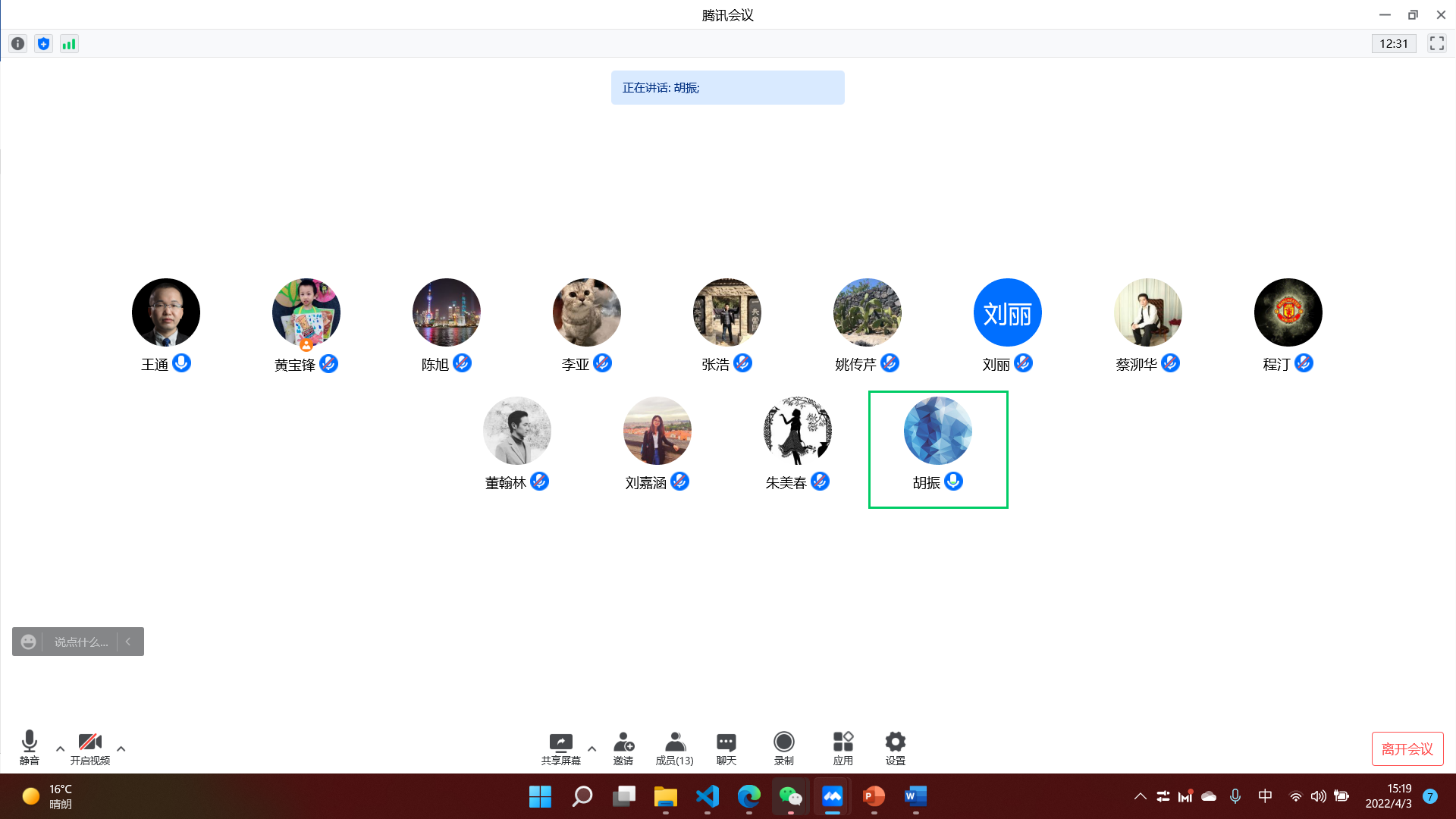Click the 12:31 meeting timer
The width and height of the screenshot is (1456, 819).
click(x=1394, y=43)
